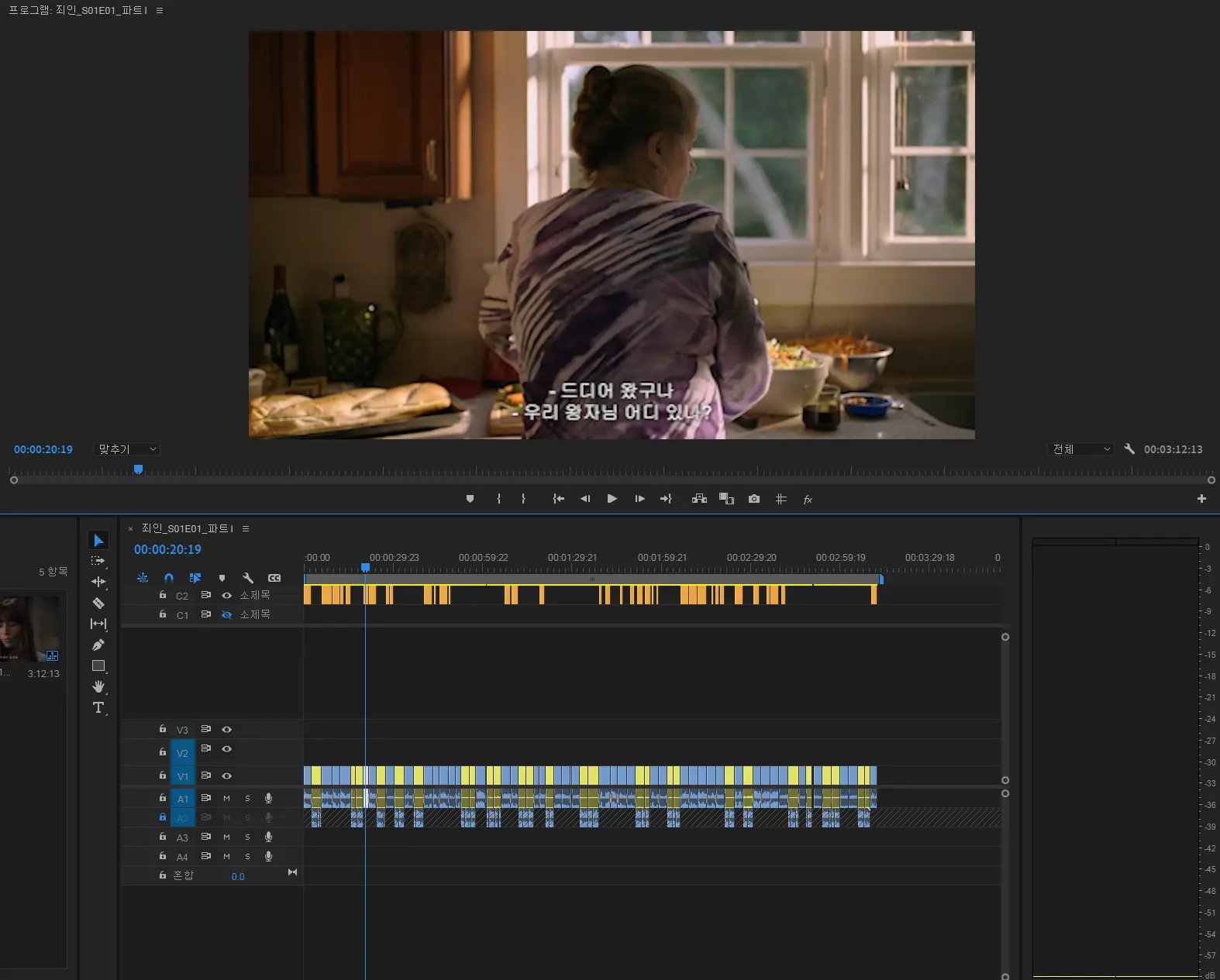Select the Razor tool
This screenshot has height=980, width=1220.
(x=98, y=603)
